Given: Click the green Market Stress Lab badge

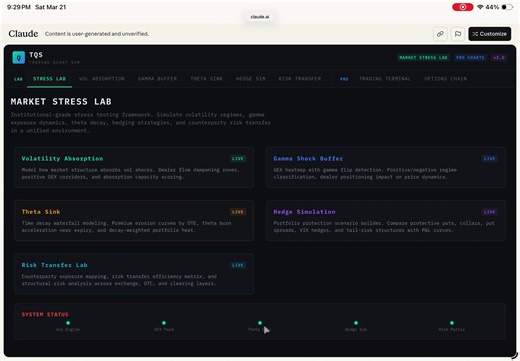Looking at the screenshot, I should (423, 58).
